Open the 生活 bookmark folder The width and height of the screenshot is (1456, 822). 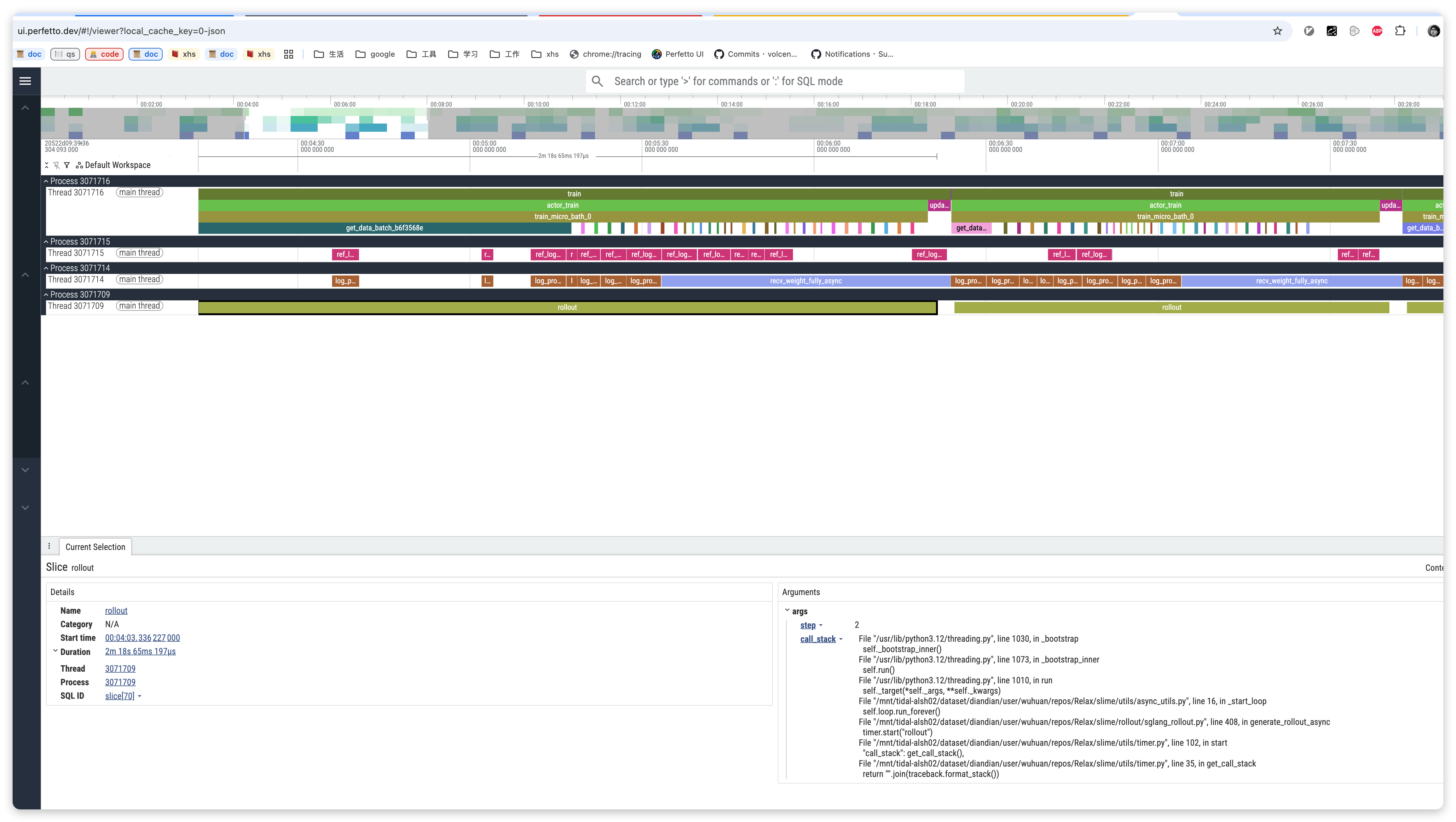tap(329, 54)
